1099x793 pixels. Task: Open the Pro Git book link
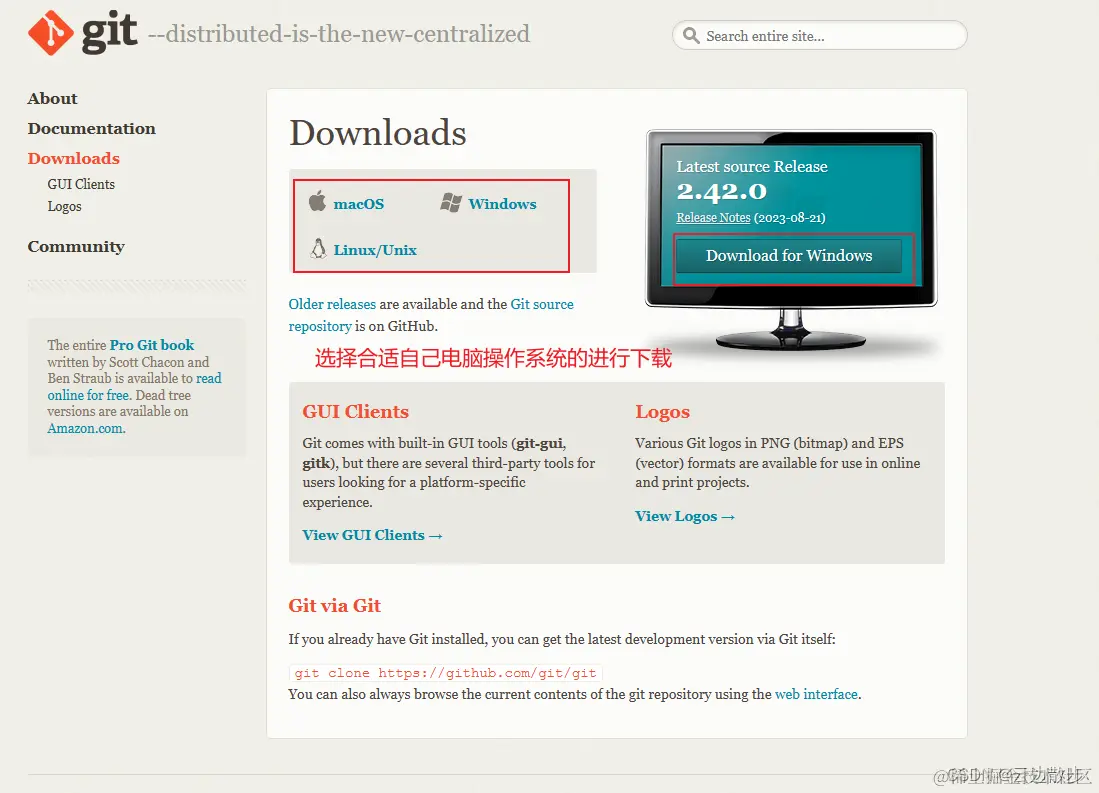pyautogui.click(x=152, y=345)
